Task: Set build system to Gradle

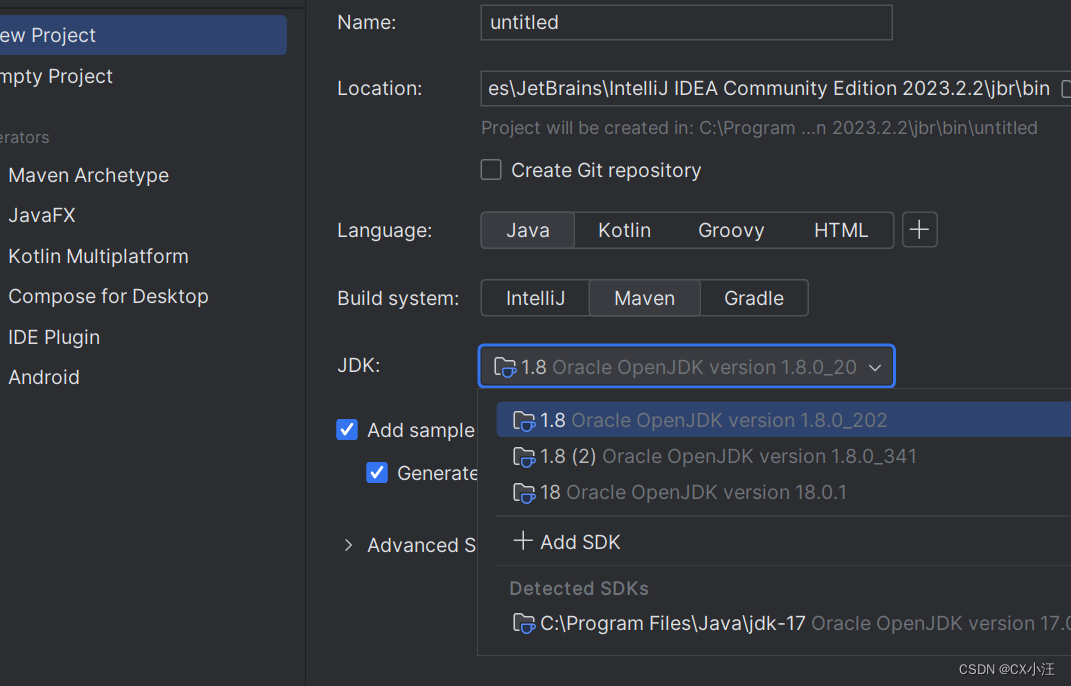Action: pos(754,298)
